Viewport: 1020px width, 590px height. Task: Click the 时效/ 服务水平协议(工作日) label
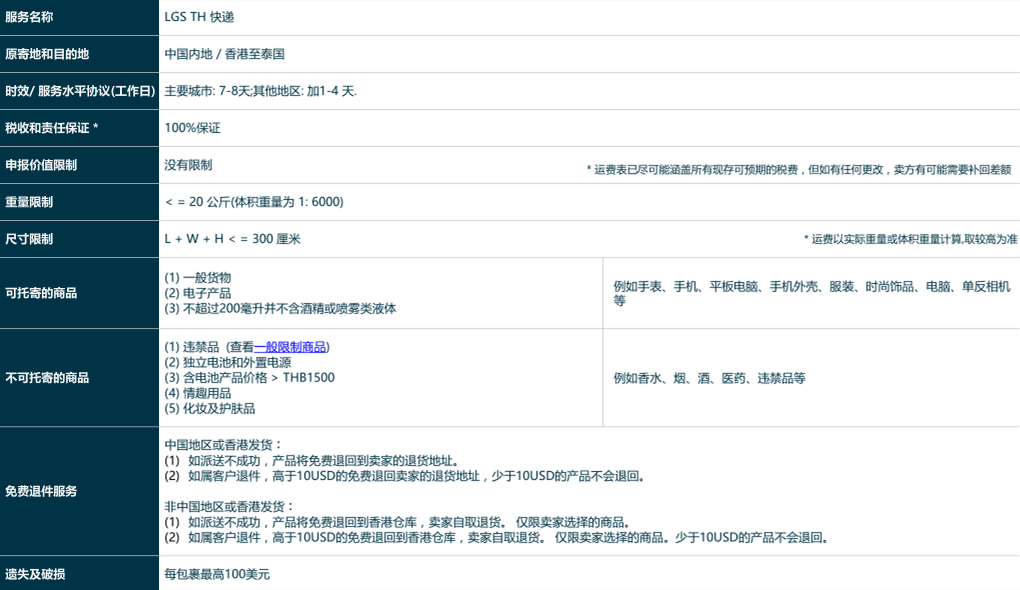click(79, 91)
